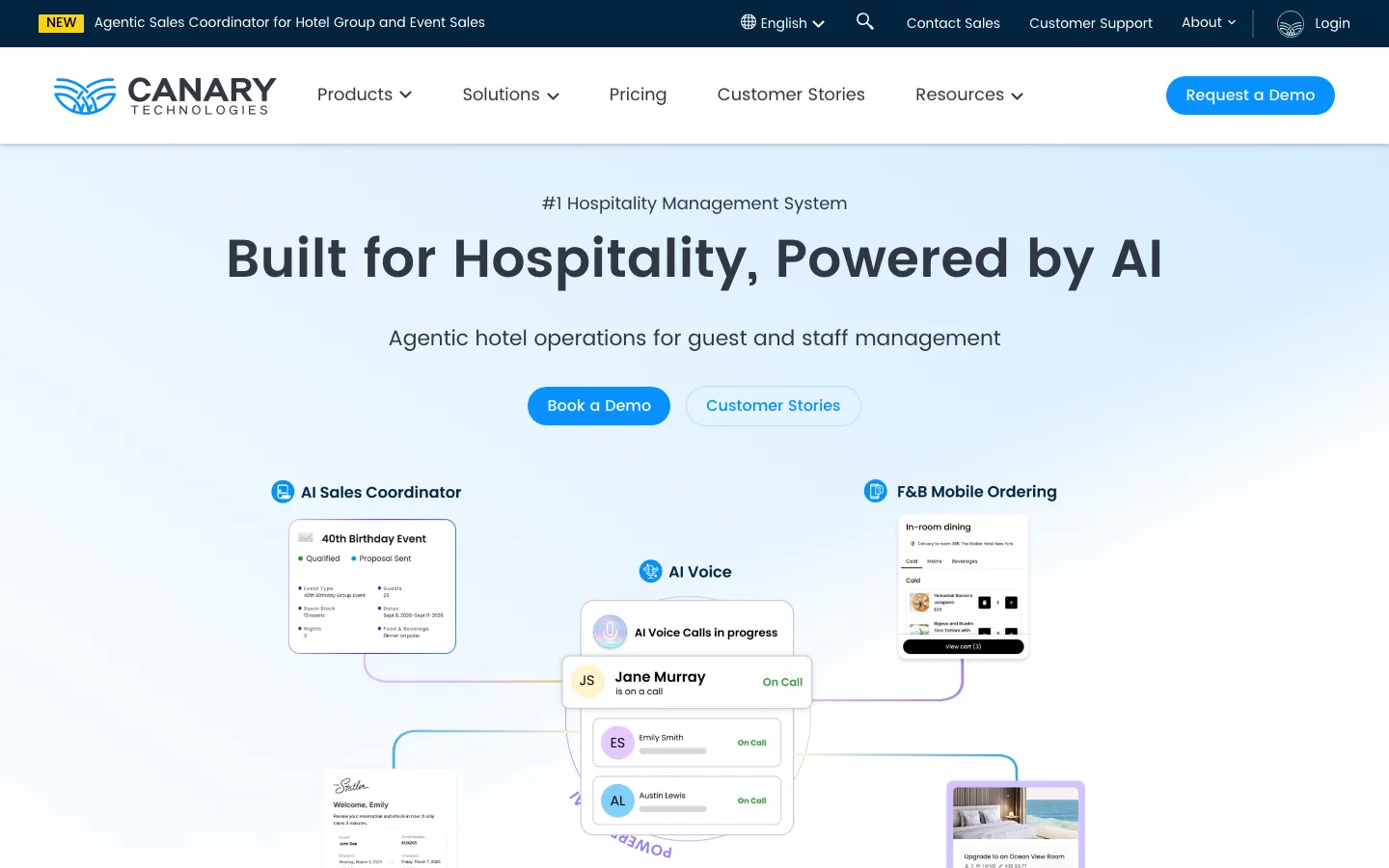The width and height of the screenshot is (1389, 868).
Task: Click the 40th Birthday Event card
Action: coord(372,586)
